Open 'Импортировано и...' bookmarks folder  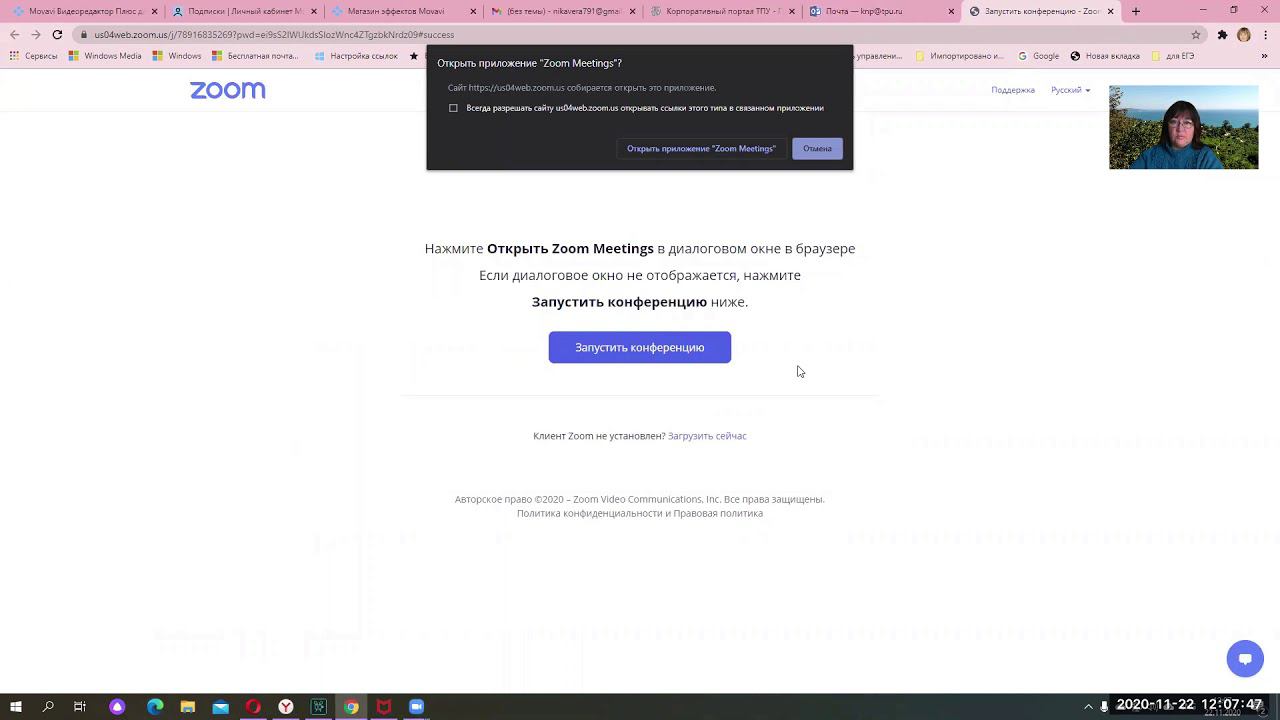pos(959,56)
